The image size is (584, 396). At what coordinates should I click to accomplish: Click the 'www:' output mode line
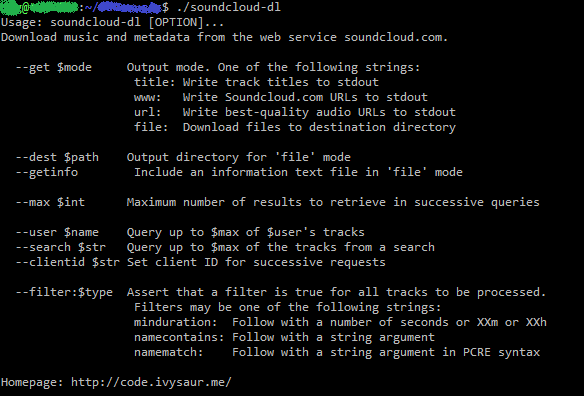[x=281, y=97]
